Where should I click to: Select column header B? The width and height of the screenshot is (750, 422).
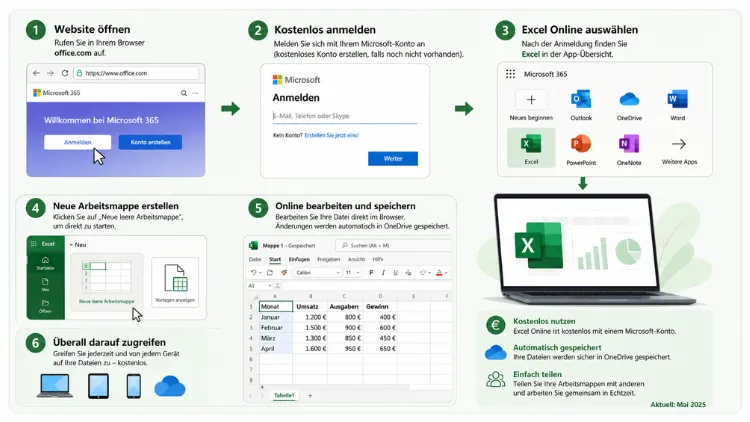[x=310, y=297]
